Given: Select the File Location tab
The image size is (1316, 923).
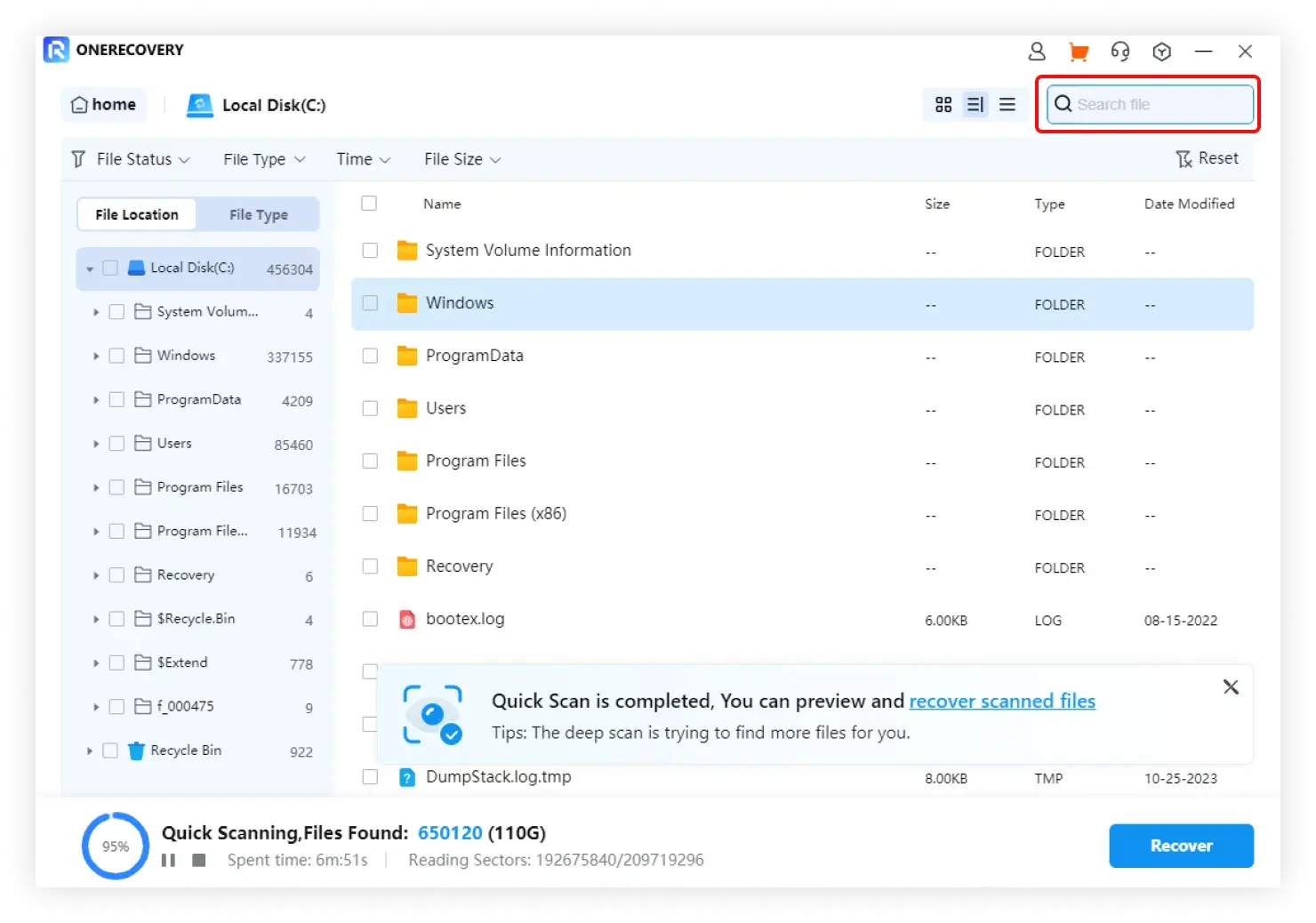Looking at the screenshot, I should 137,214.
